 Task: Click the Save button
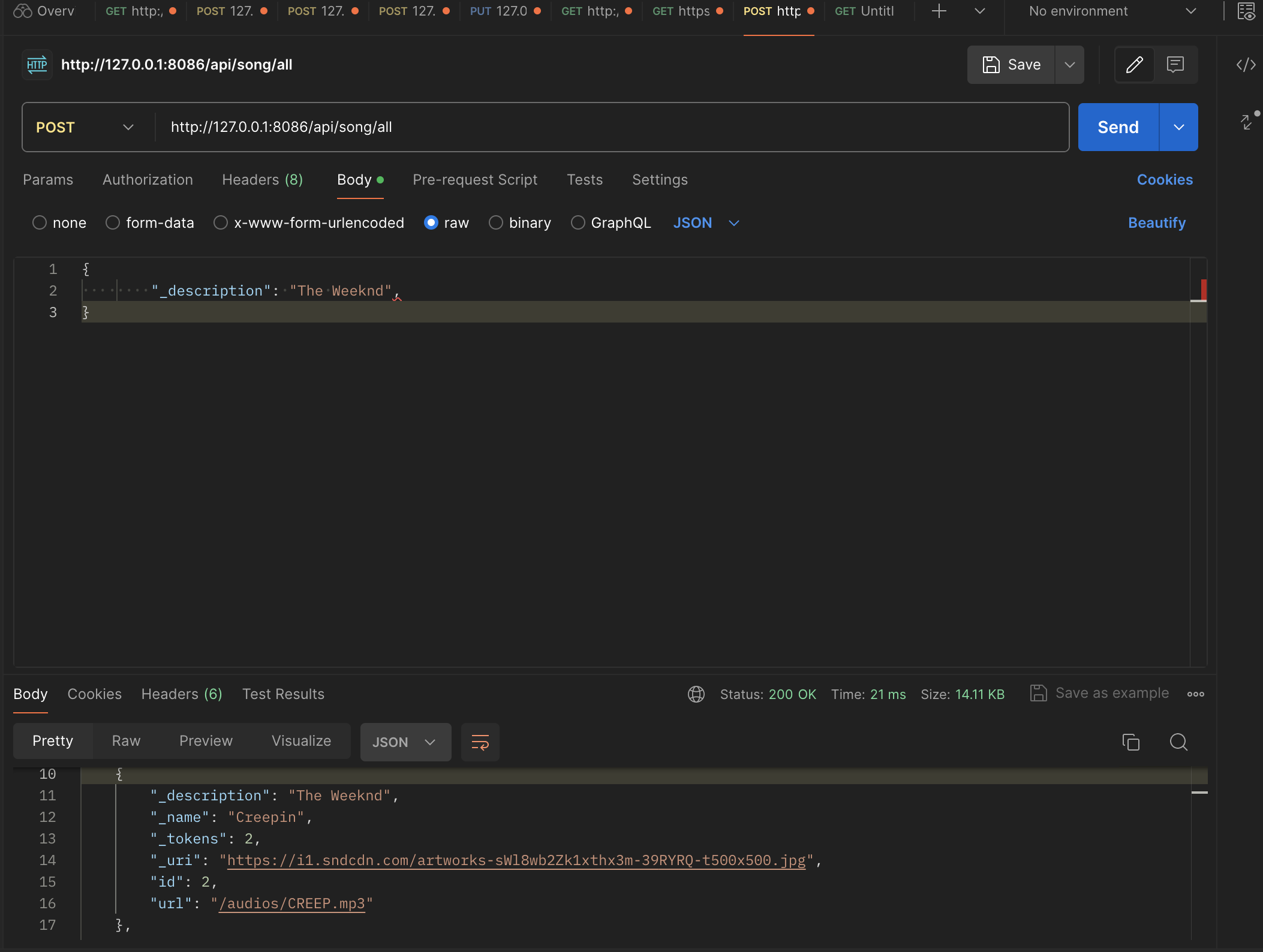tap(1011, 65)
